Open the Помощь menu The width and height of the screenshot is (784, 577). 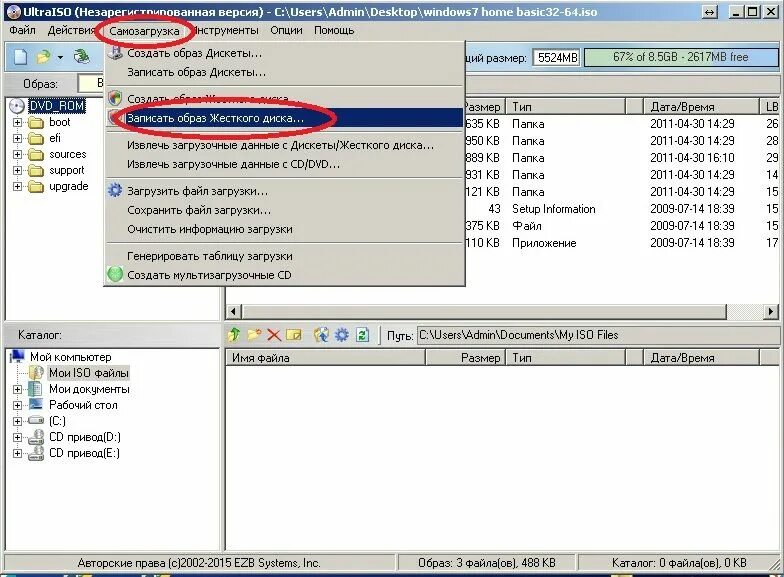tap(334, 30)
